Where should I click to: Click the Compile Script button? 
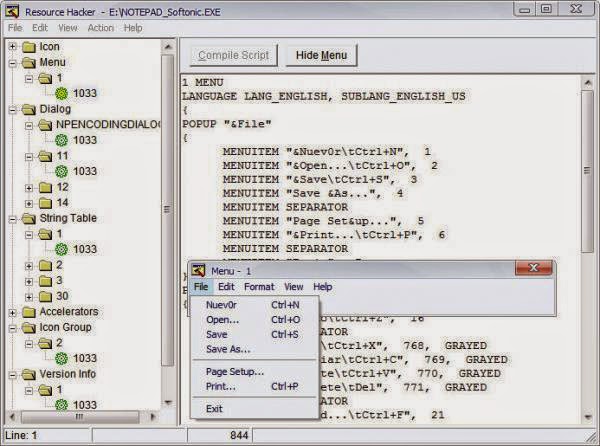233,55
